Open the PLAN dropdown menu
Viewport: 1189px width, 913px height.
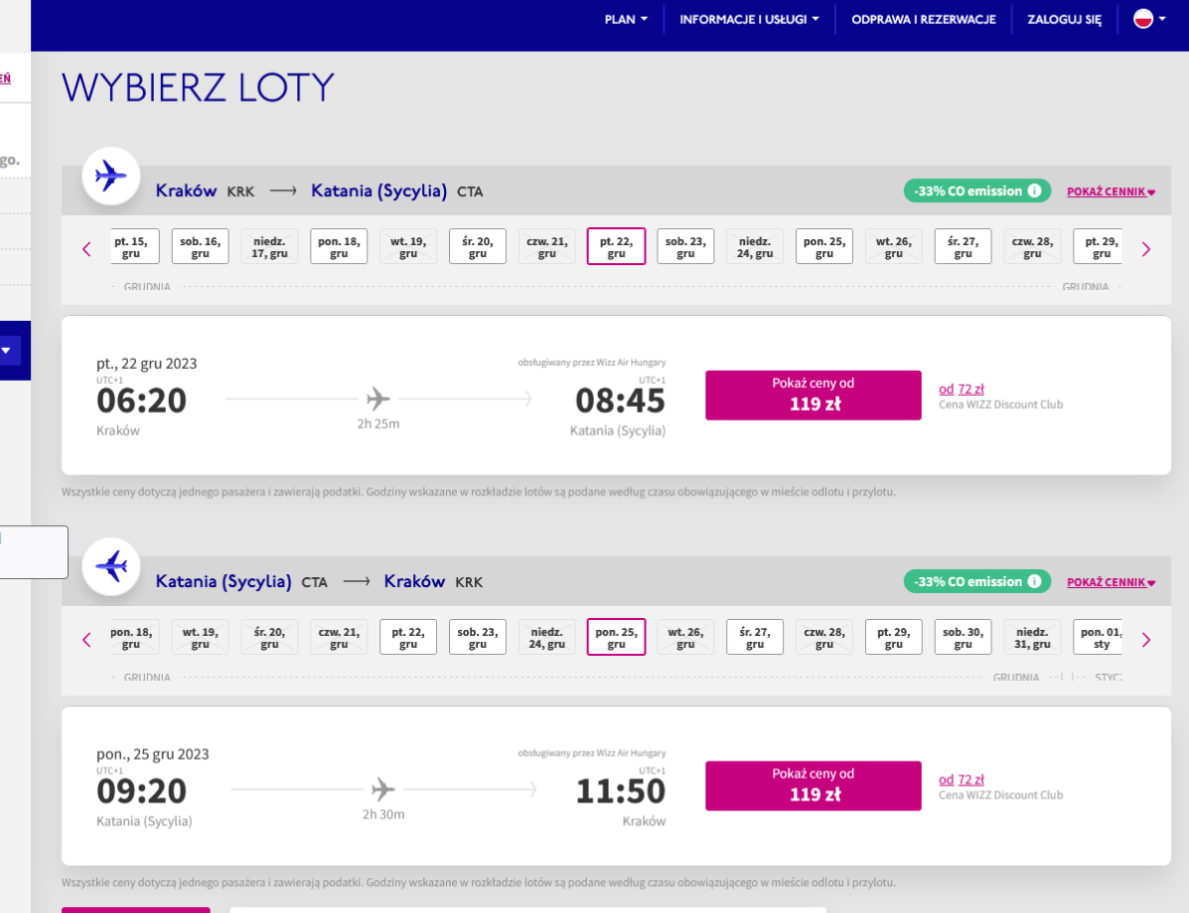[x=626, y=19]
